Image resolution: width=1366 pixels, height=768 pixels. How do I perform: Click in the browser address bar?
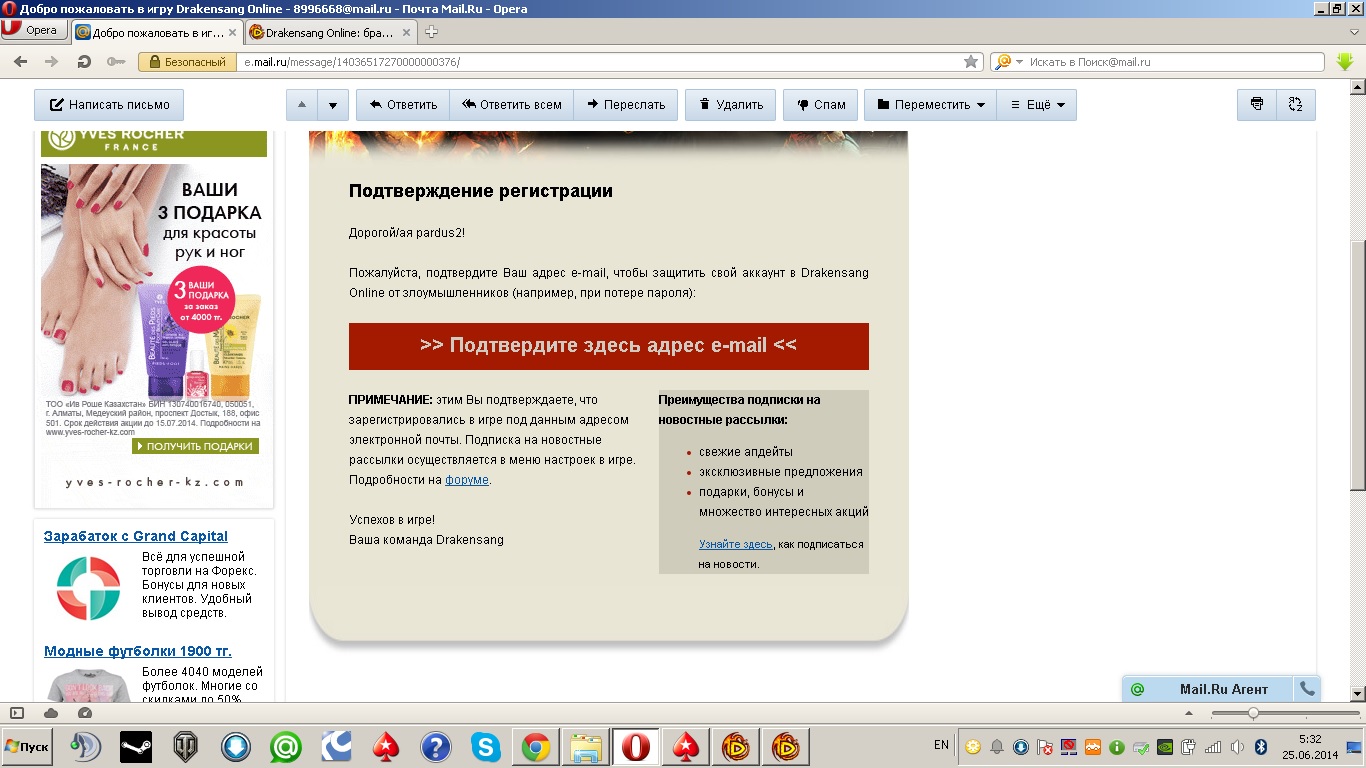[600, 62]
